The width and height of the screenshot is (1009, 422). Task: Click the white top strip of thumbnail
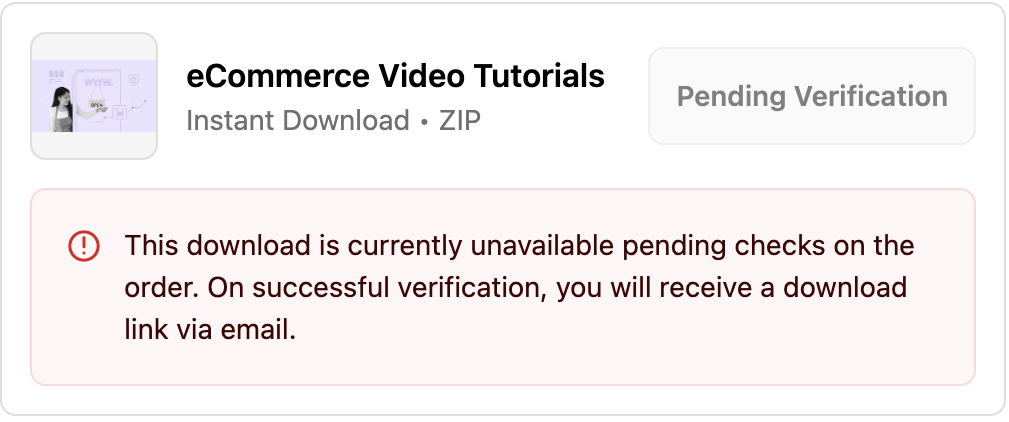(94, 46)
